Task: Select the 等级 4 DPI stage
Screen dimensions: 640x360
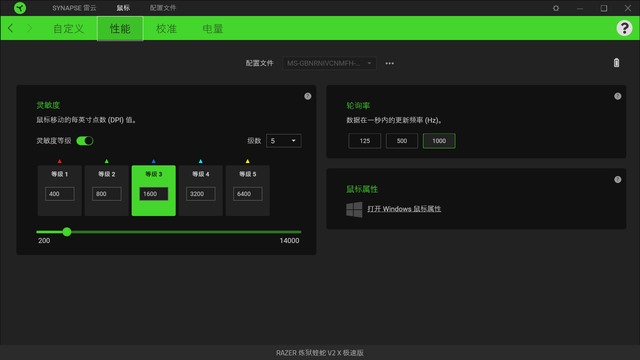Action: [200, 191]
